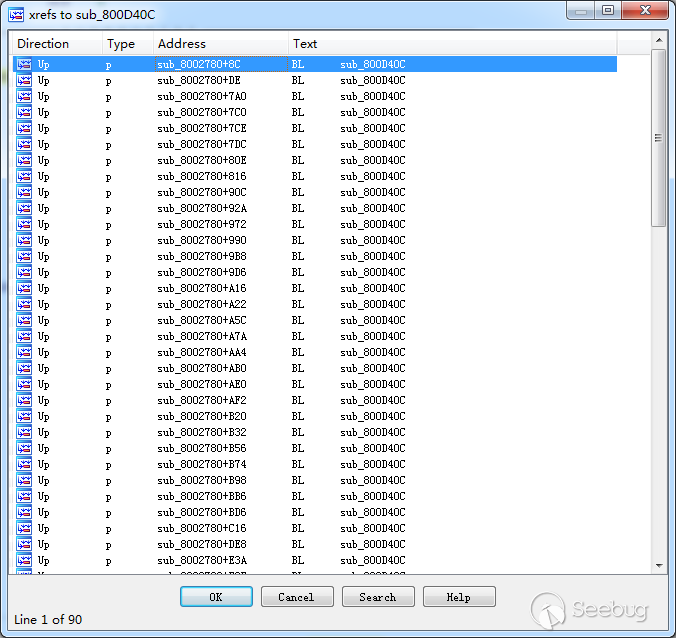Image resolution: width=676 pixels, height=638 pixels.
Task: Close the xrefs to sub_800D40C window
Action: coord(645,10)
